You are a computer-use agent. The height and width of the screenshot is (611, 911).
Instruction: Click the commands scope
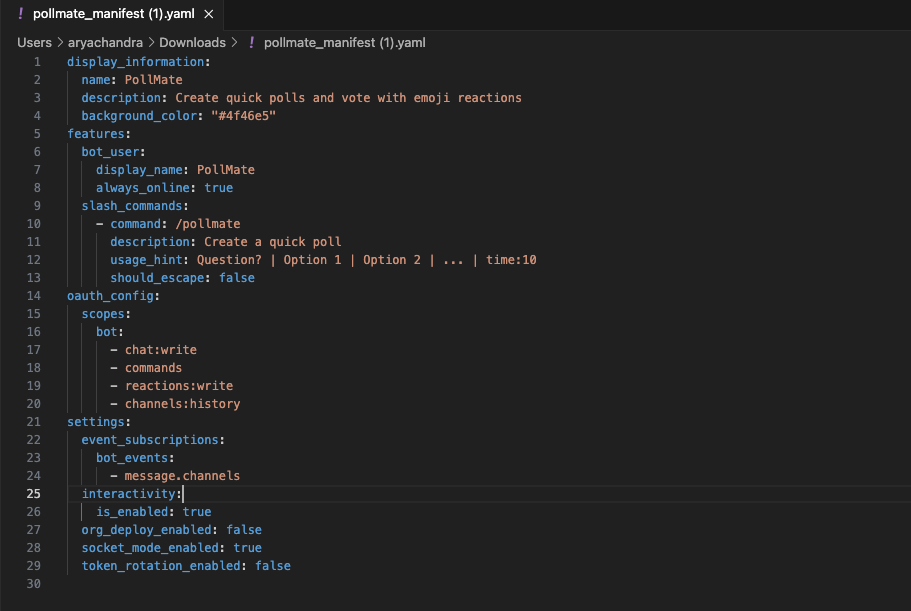click(153, 368)
